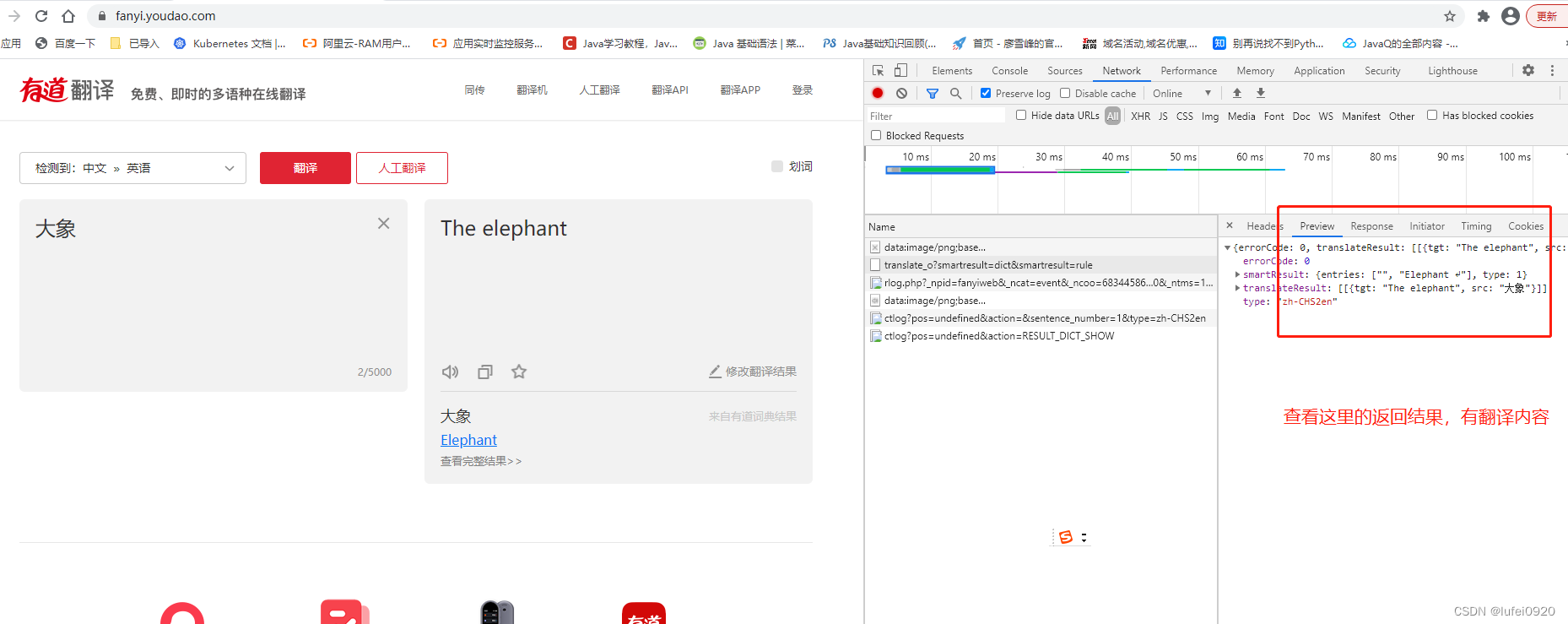Open the Performance tab
The width and height of the screenshot is (1568, 624).
coord(1188,71)
